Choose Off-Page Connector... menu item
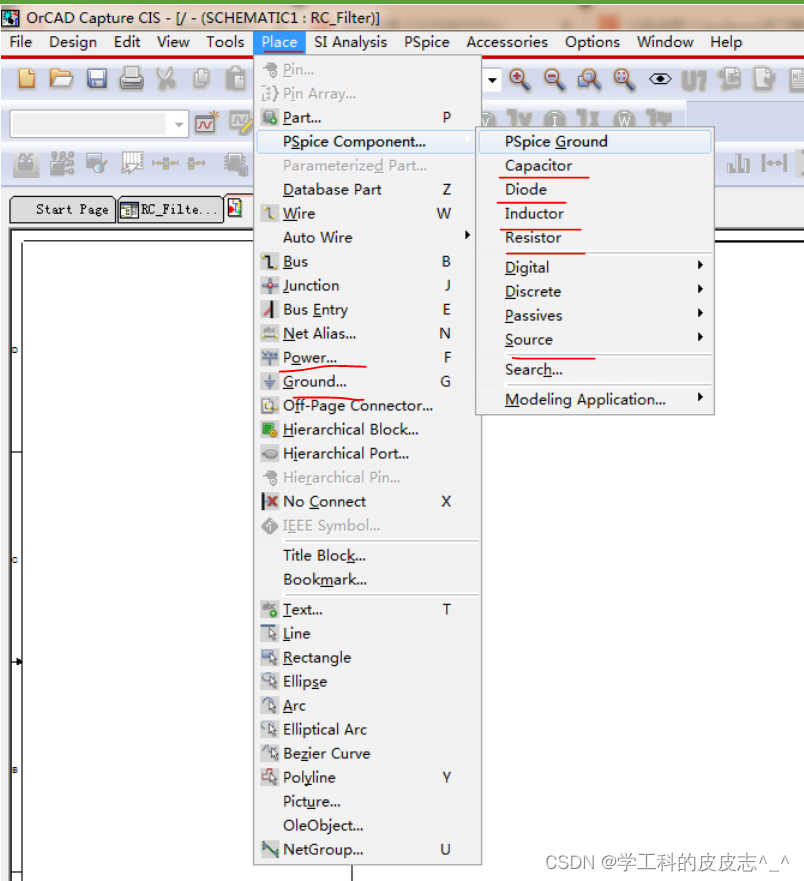The width and height of the screenshot is (804, 881). tap(368, 405)
